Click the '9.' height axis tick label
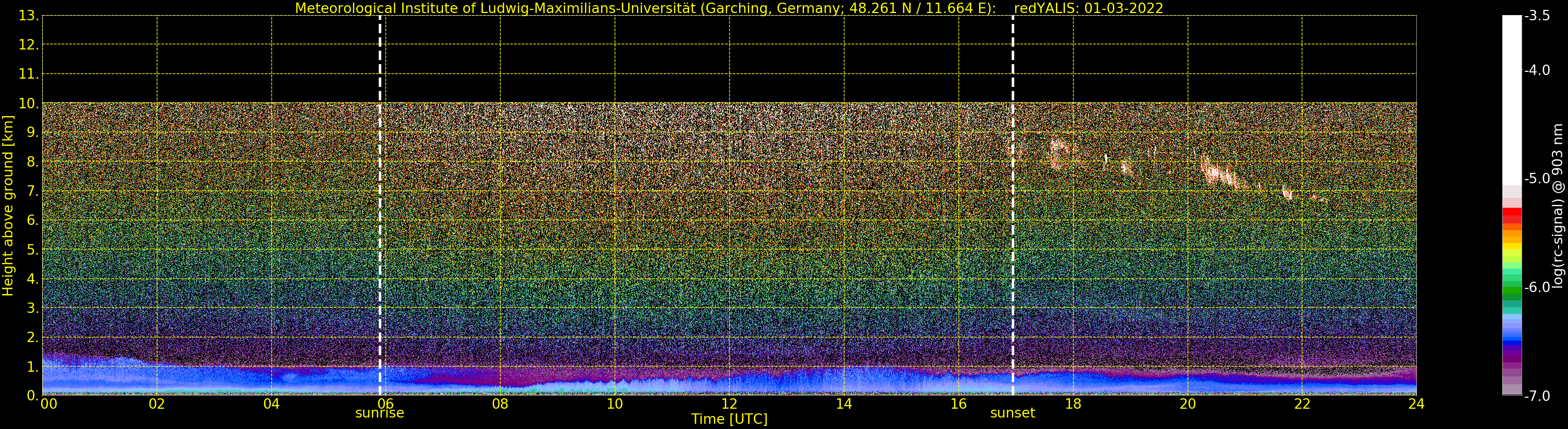 coord(33,132)
